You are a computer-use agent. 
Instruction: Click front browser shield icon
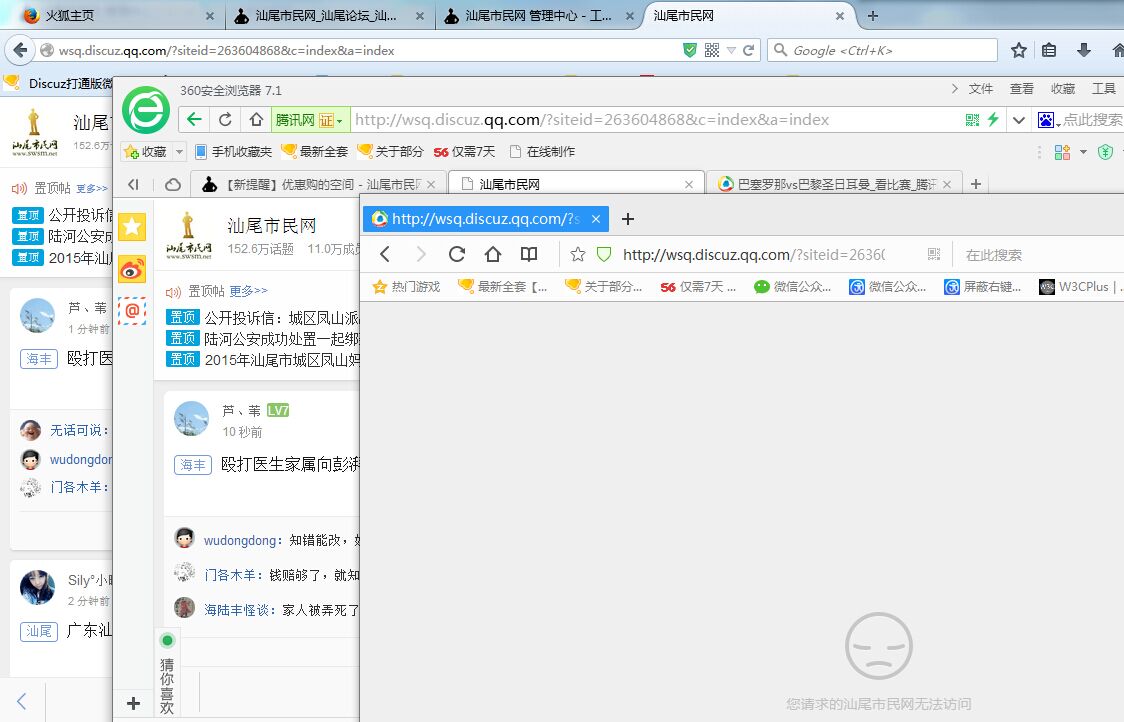pos(604,255)
